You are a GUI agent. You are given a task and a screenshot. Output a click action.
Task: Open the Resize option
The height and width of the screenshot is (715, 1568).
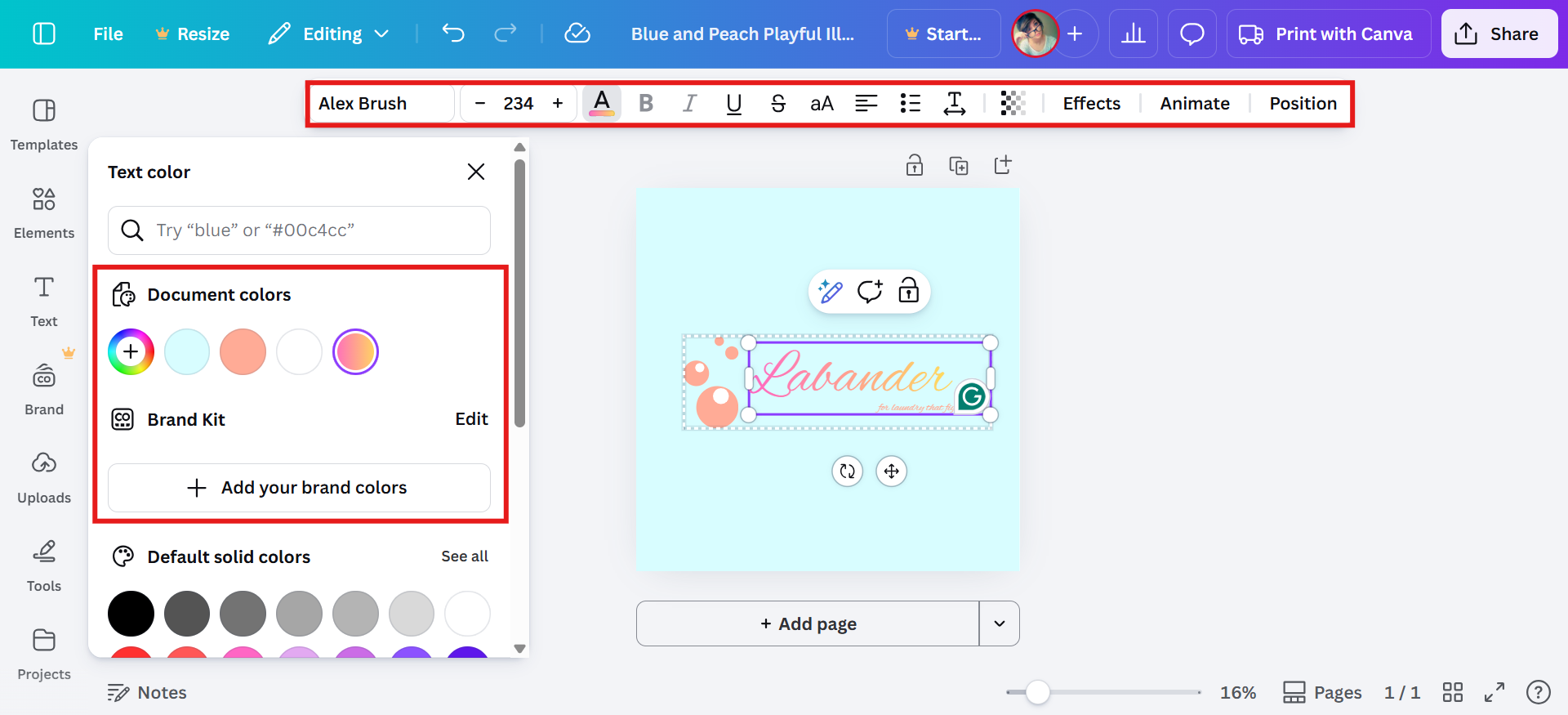tap(193, 34)
